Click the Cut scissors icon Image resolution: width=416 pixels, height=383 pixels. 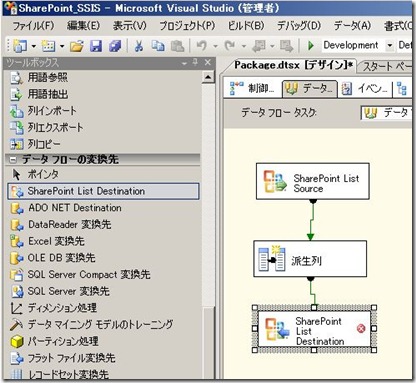tap(139, 46)
